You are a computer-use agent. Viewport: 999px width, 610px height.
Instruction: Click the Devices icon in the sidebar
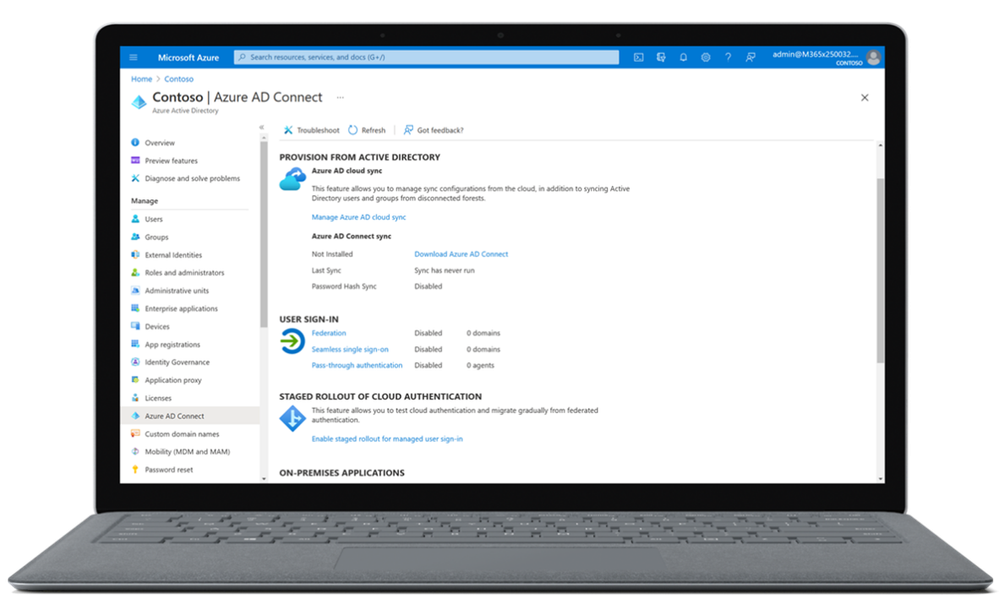coord(135,326)
